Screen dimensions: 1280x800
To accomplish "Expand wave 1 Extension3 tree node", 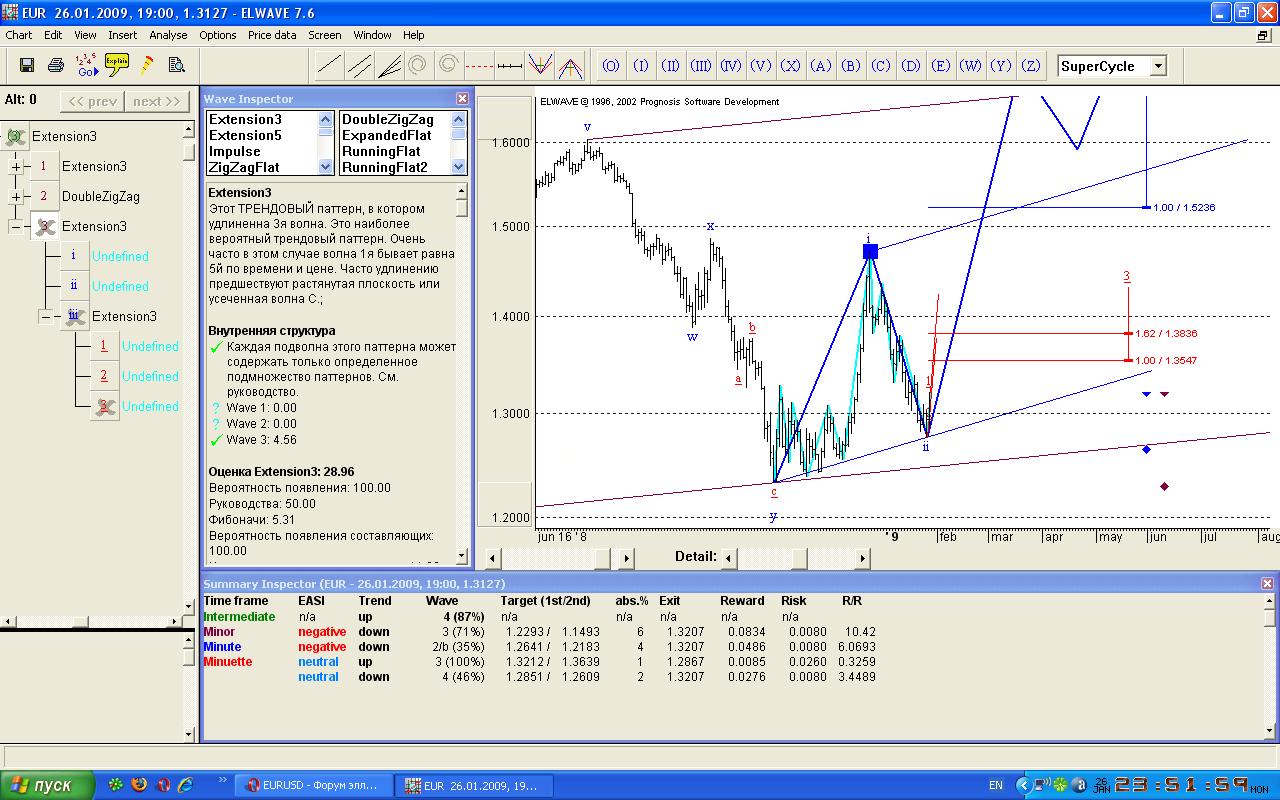I will coord(16,167).
